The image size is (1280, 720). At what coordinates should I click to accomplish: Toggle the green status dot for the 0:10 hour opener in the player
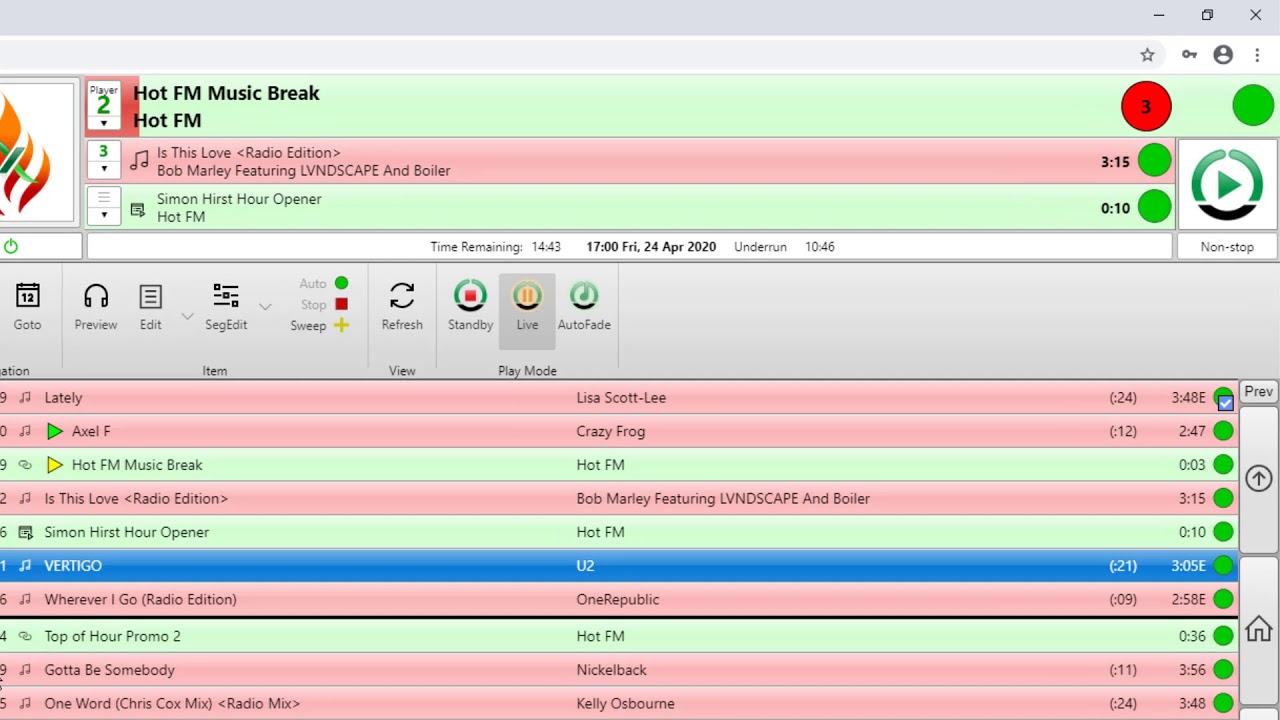(x=1154, y=206)
